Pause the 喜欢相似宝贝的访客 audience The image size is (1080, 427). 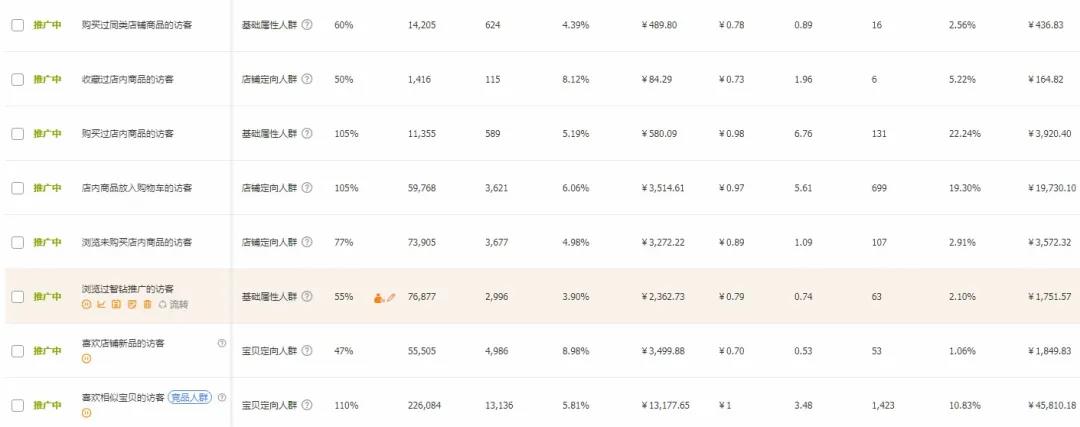coord(86,413)
